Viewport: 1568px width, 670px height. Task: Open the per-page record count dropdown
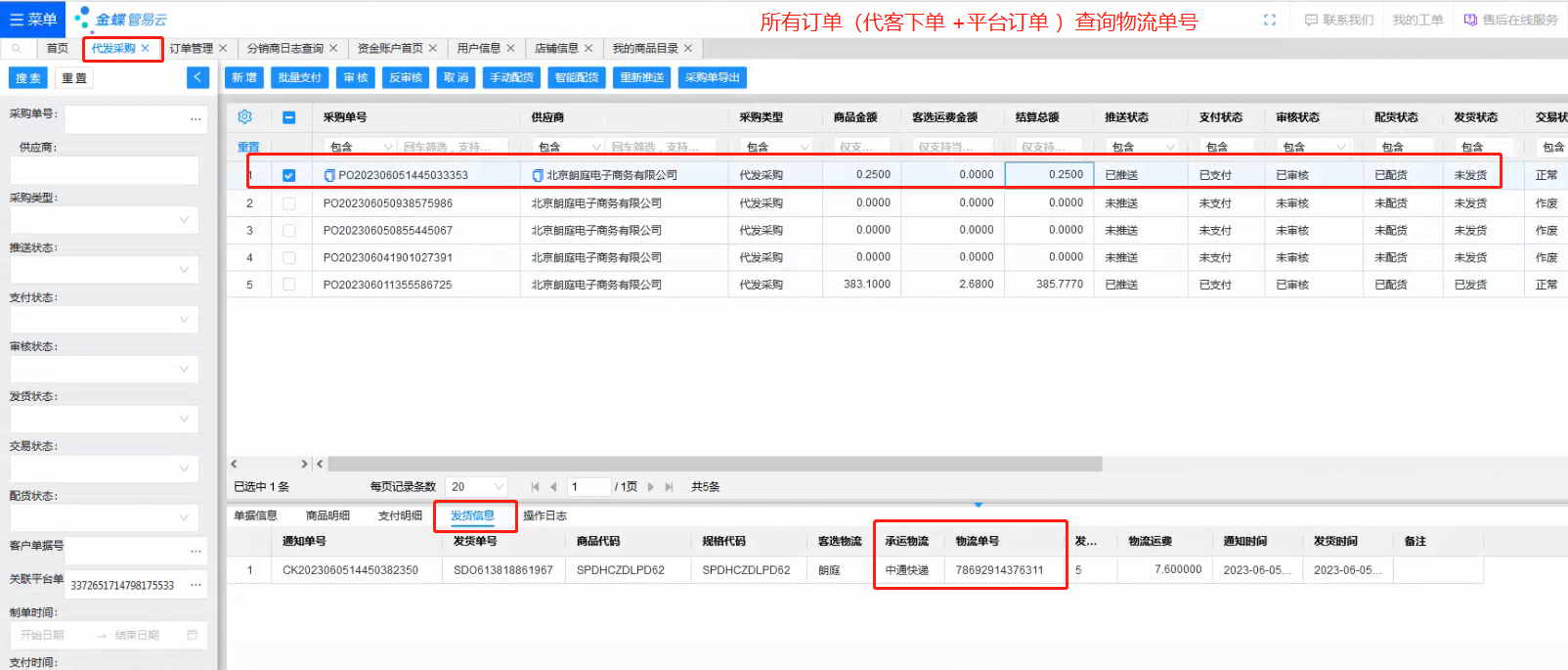point(477,487)
